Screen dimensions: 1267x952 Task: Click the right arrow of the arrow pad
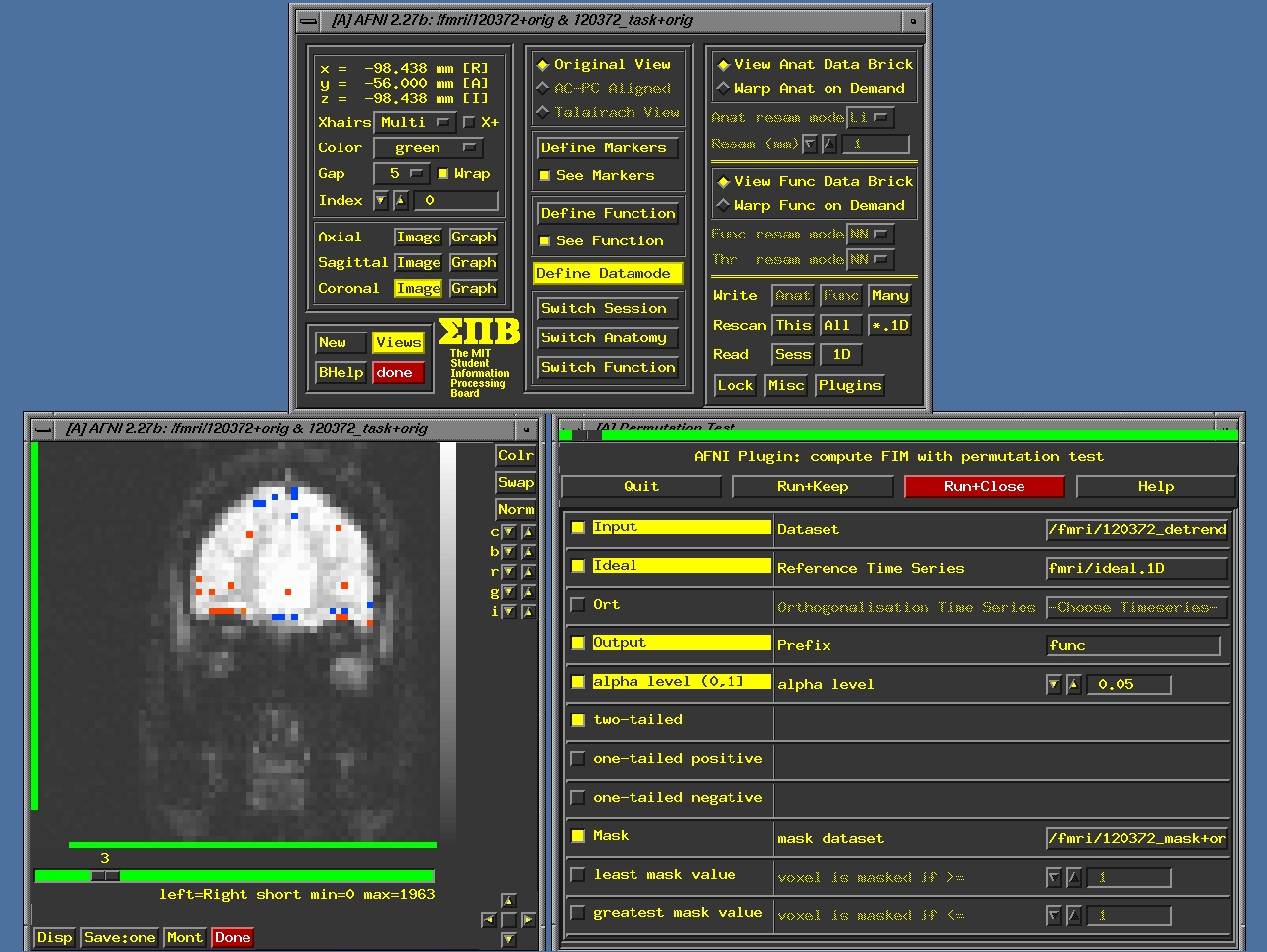tap(529, 920)
